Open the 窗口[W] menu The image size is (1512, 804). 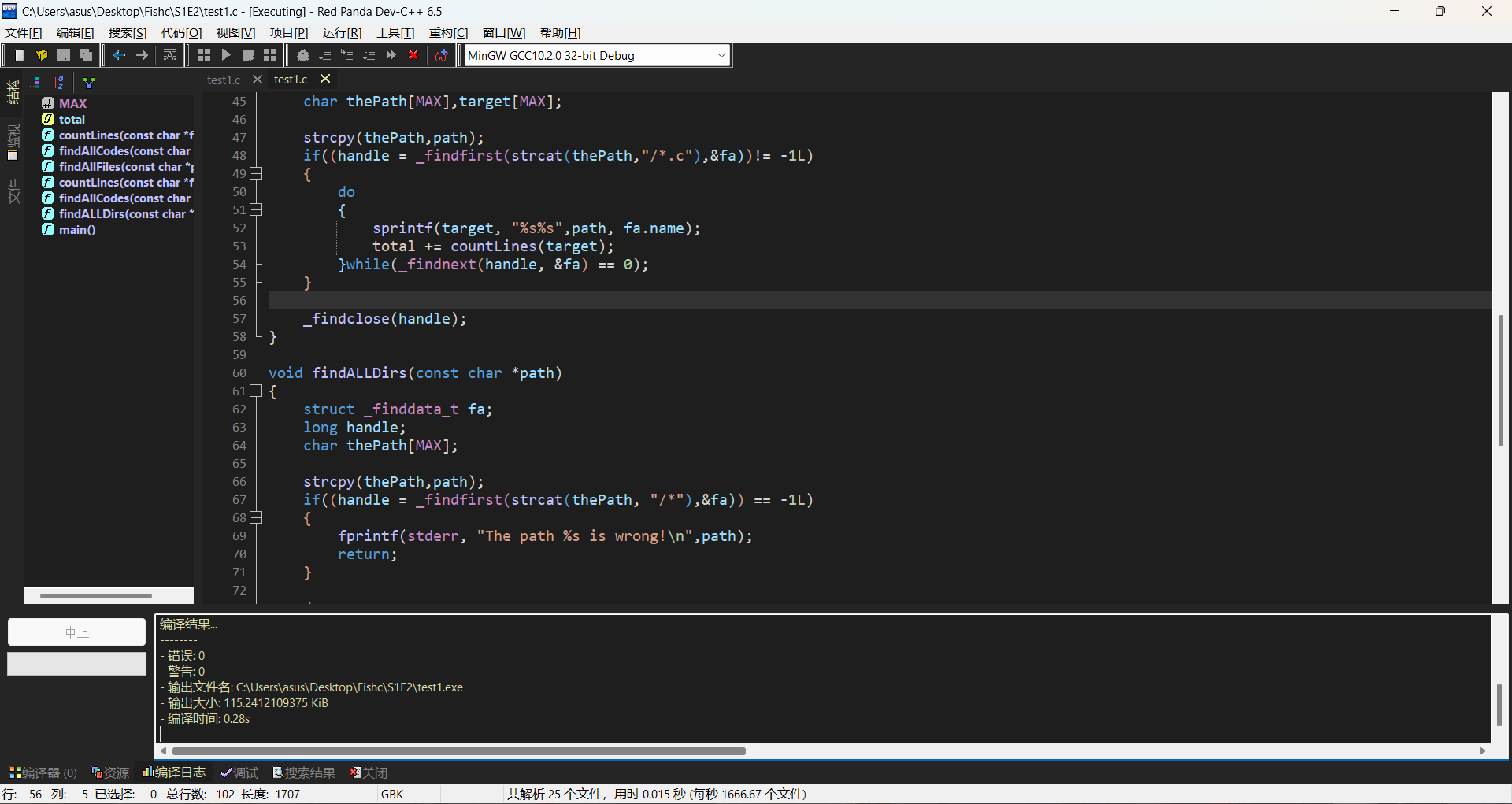click(504, 32)
